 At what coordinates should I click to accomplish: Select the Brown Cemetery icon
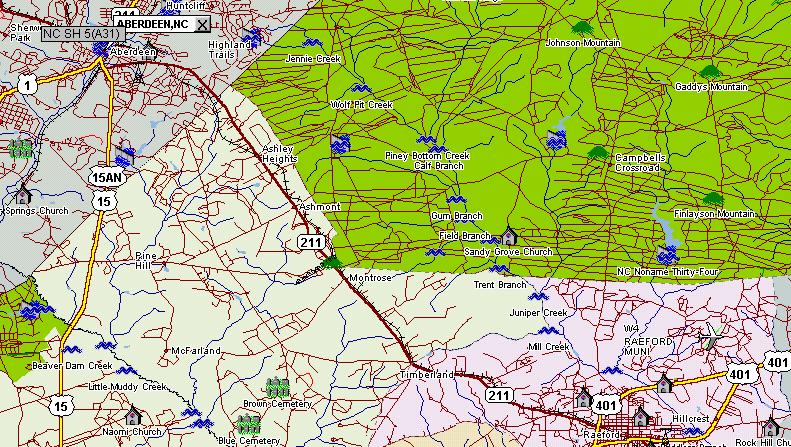[x=277, y=388]
